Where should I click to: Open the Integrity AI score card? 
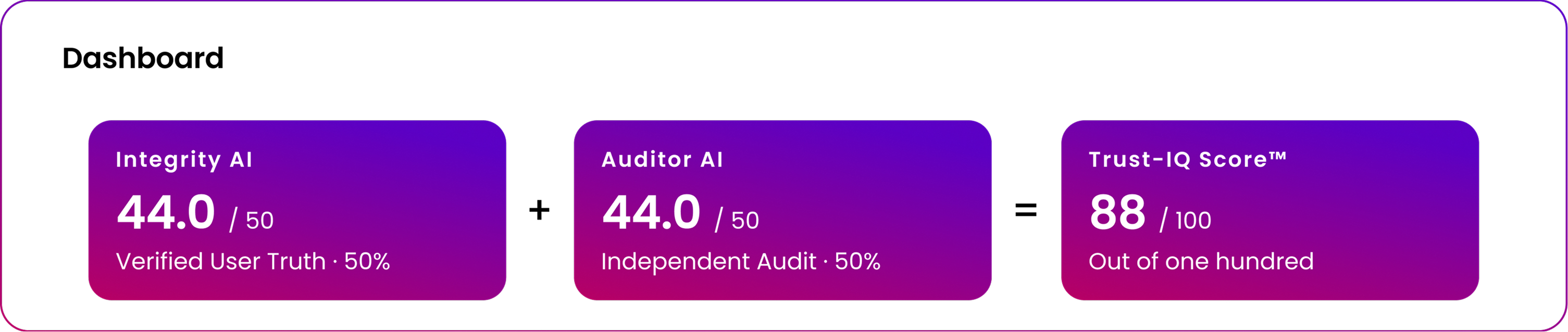[297, 210]
